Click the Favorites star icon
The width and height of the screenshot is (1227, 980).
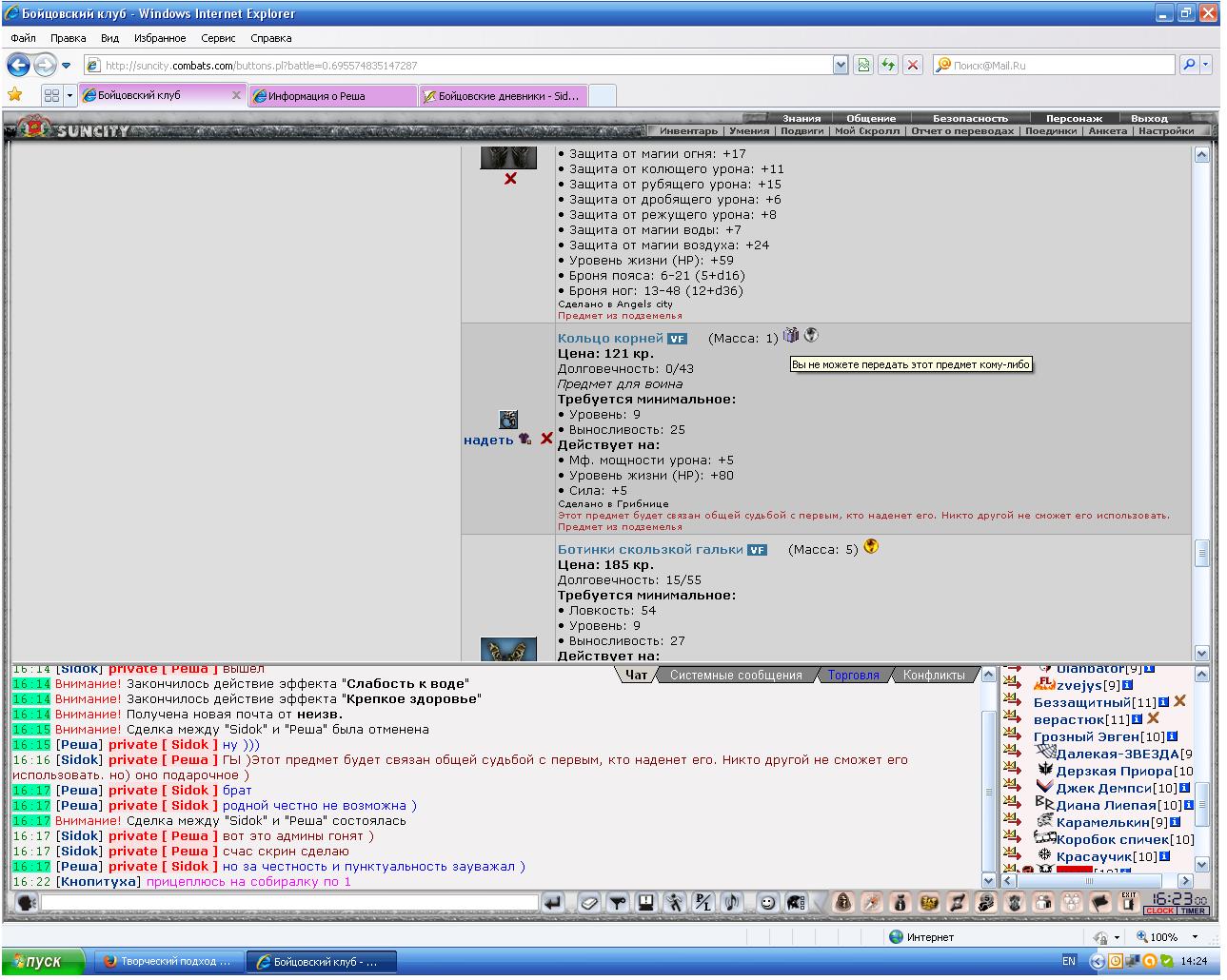click(x=14, y=94)
